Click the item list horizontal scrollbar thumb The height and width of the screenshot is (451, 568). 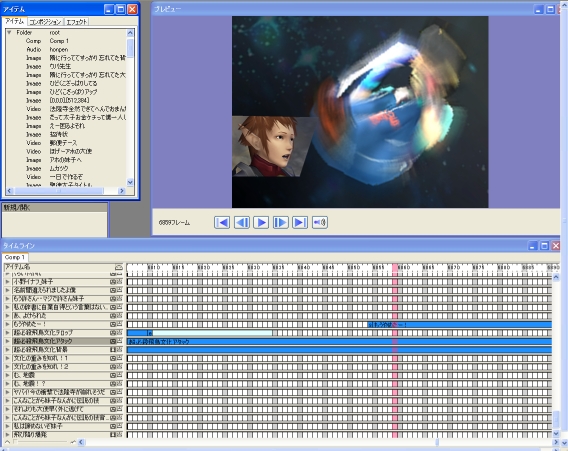point(59,191)
